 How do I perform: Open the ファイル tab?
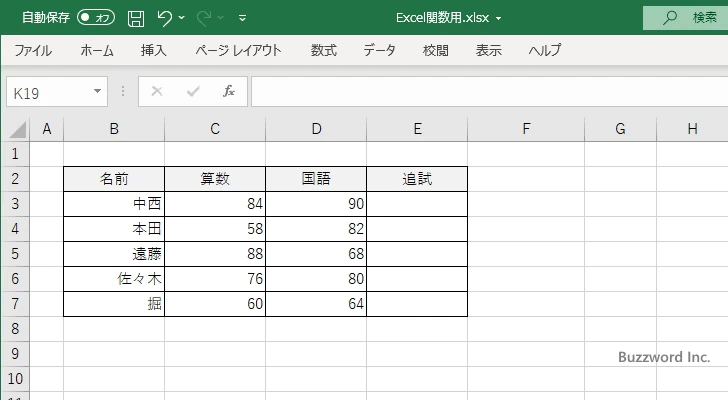33,51
